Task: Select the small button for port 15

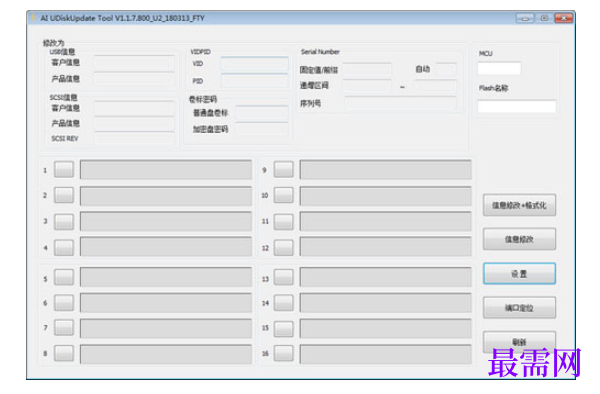Action: point(284,328)
